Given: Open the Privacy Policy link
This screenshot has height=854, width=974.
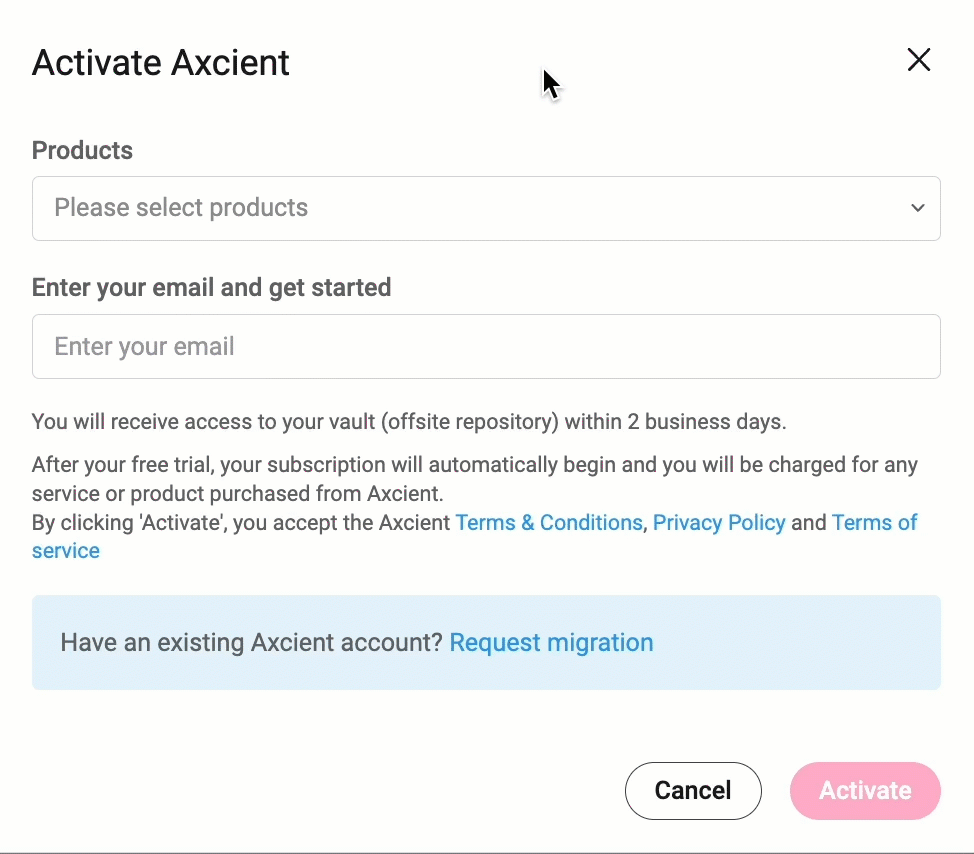Looking at the screenshot, I should [719, 523].
